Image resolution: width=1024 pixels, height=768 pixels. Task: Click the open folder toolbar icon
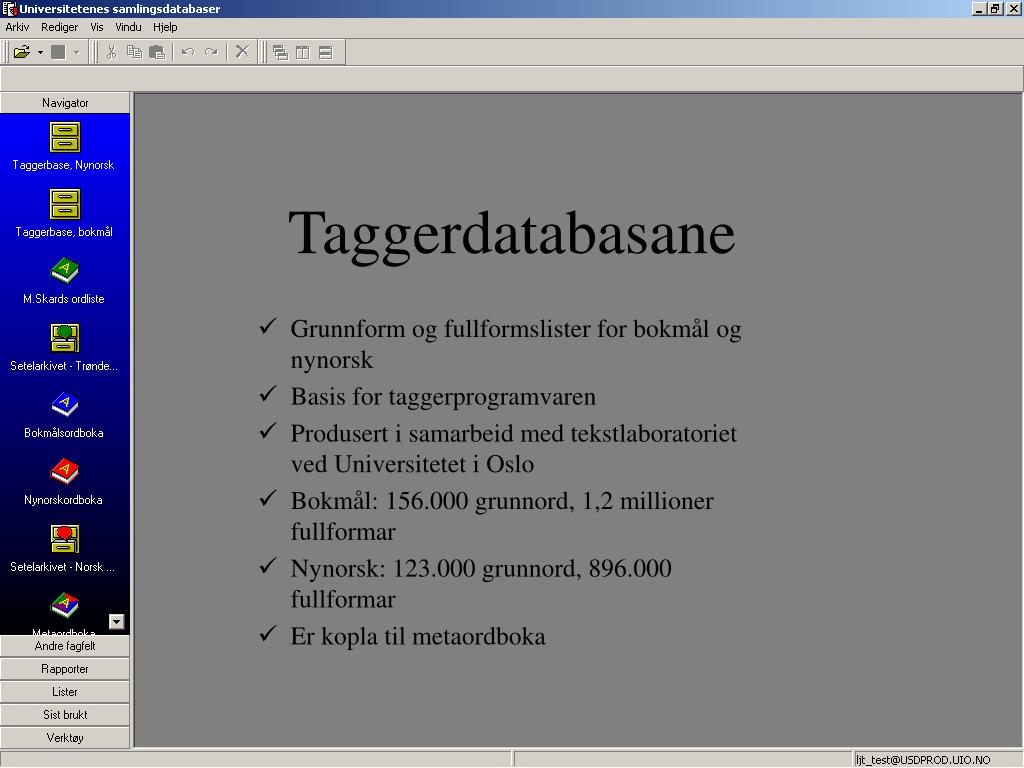pyautogui.click(x=22, y=52)
